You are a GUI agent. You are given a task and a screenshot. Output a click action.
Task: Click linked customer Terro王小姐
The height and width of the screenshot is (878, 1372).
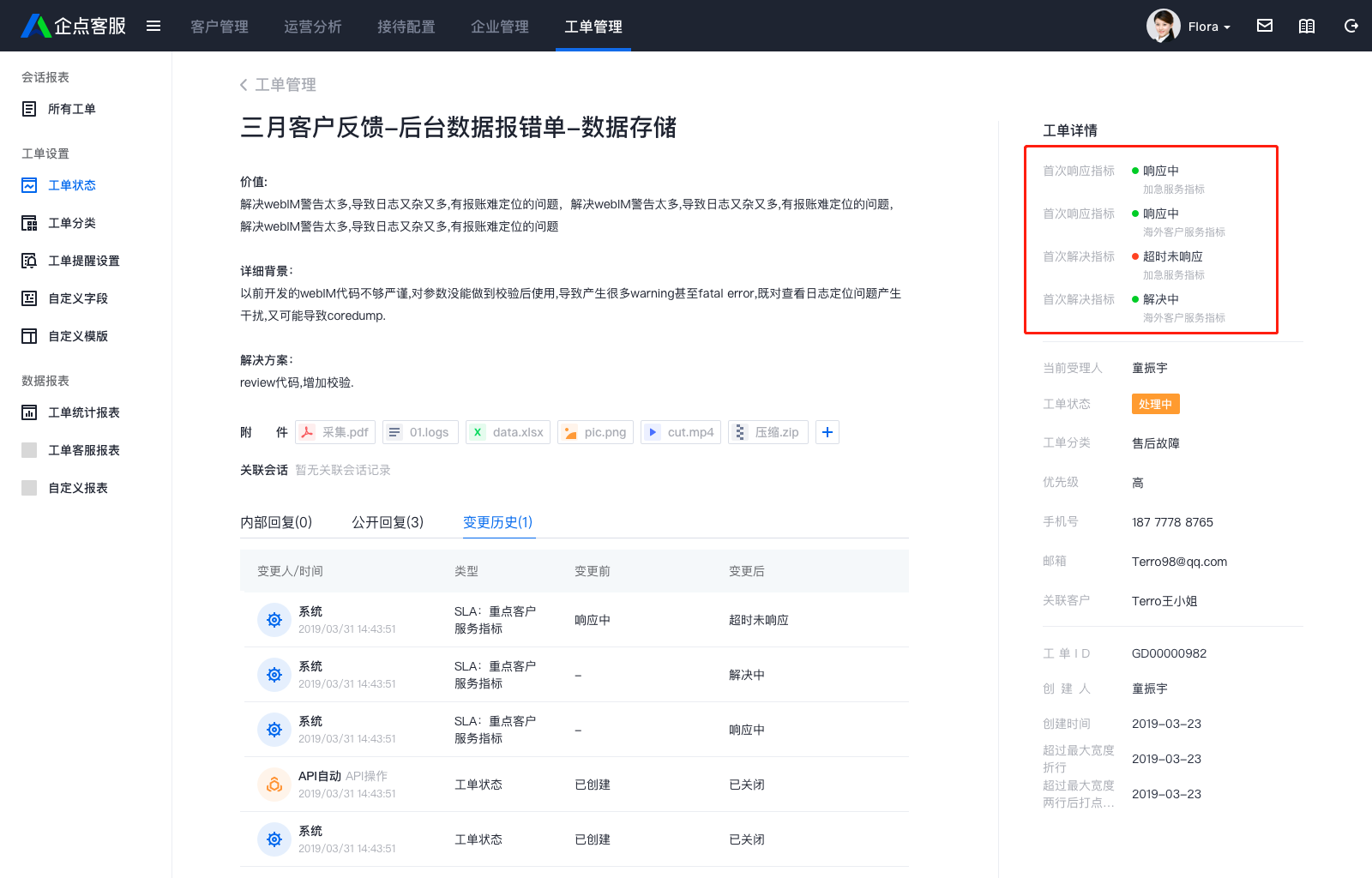(x=1164, y=601)
